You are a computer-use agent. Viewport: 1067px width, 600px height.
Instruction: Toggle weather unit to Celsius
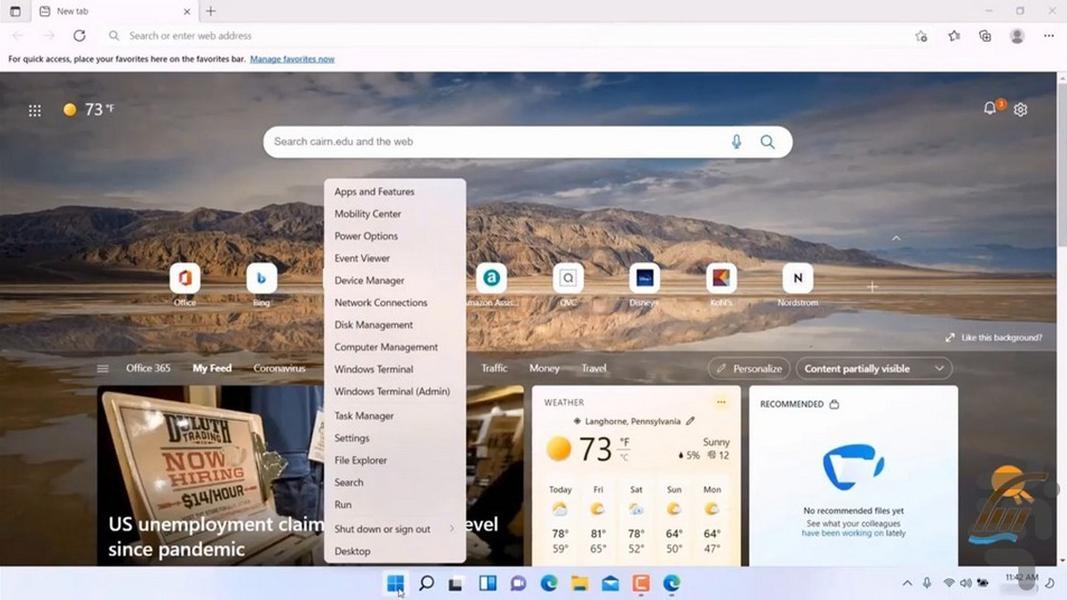coord(624,457)
